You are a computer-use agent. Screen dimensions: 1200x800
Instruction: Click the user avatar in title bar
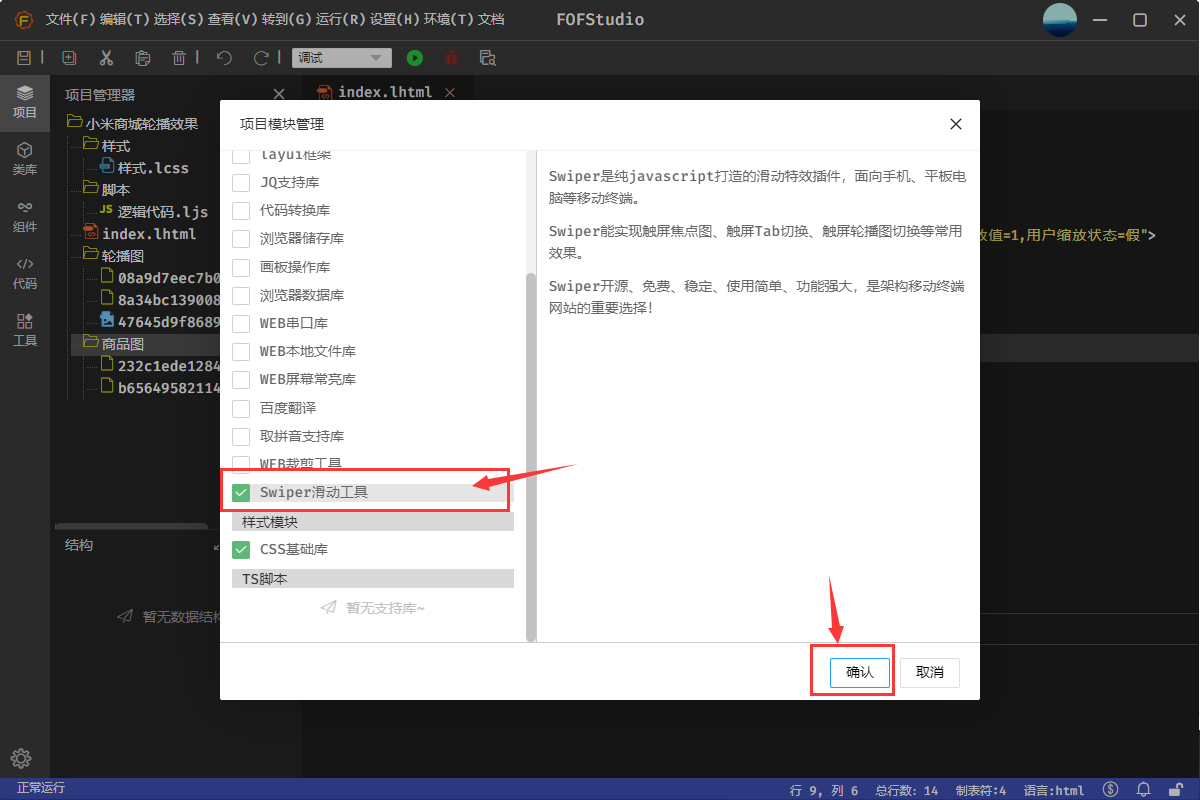pos(1061,20)
